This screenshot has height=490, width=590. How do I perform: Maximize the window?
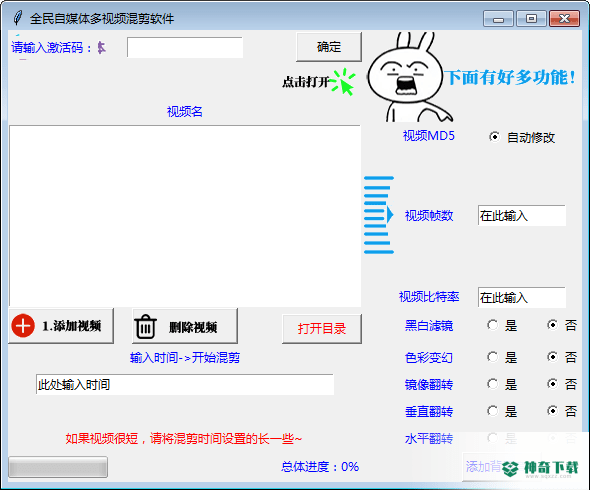[531, 18]
